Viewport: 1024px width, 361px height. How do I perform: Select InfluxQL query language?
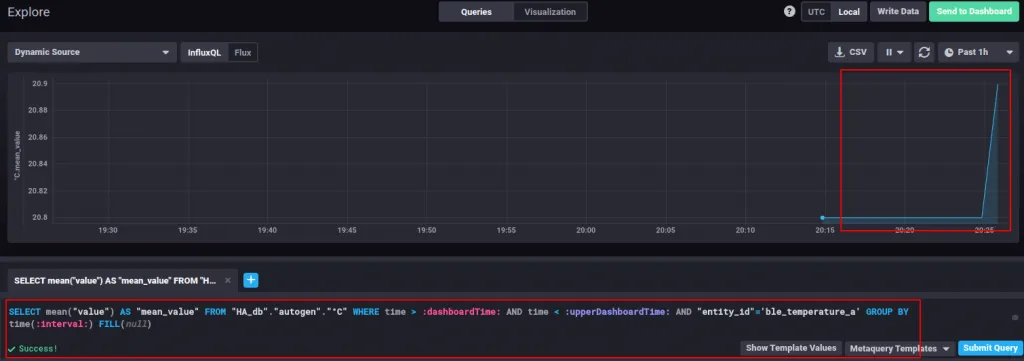click(x=204, y=52)
